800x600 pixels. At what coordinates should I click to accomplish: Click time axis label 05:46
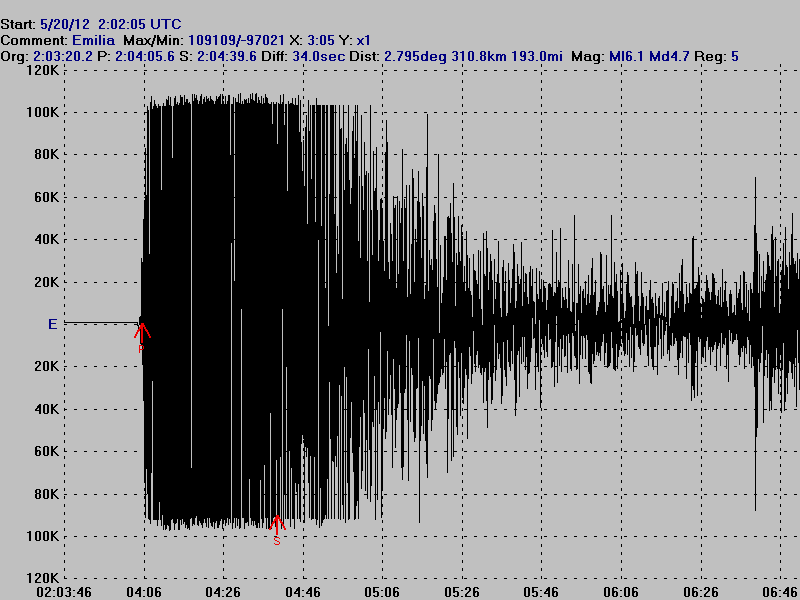click(x=541, y=592)
